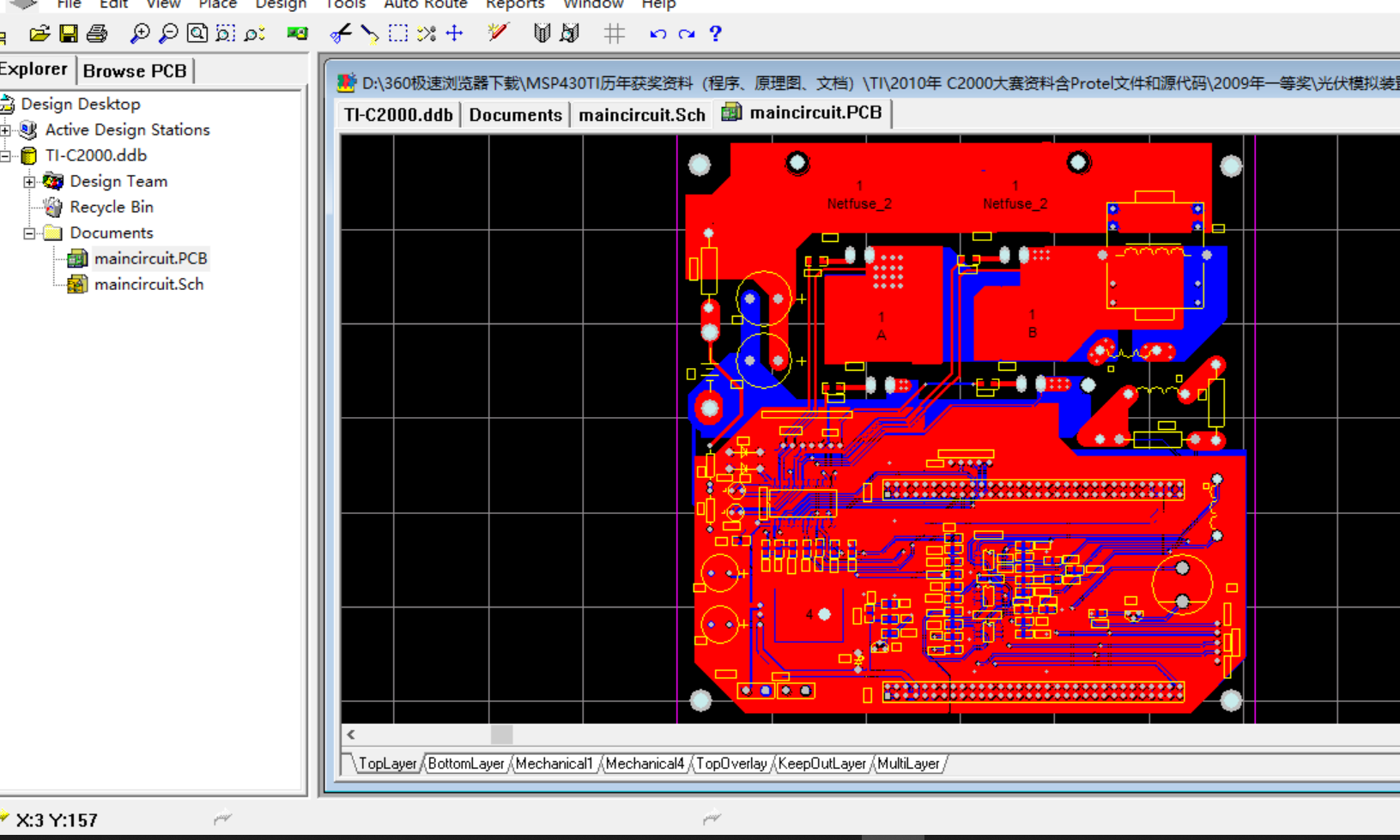1400x840 pixels.
Task: Open the Recycle Bin tree item
Action: coord(112,207)
